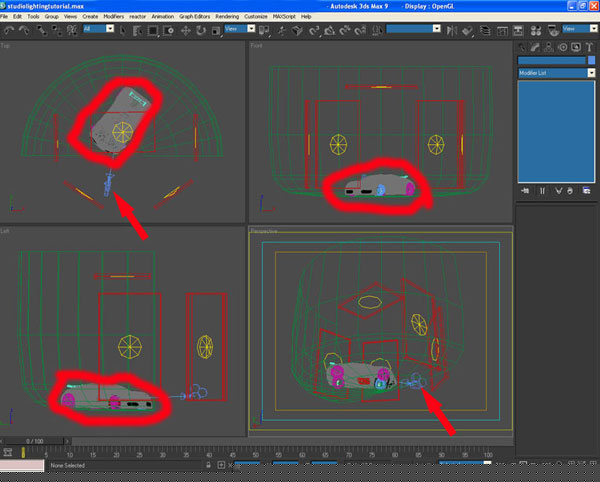Click the Rectangular Selection Region button

pyautogui.click(x=153, y=30)
